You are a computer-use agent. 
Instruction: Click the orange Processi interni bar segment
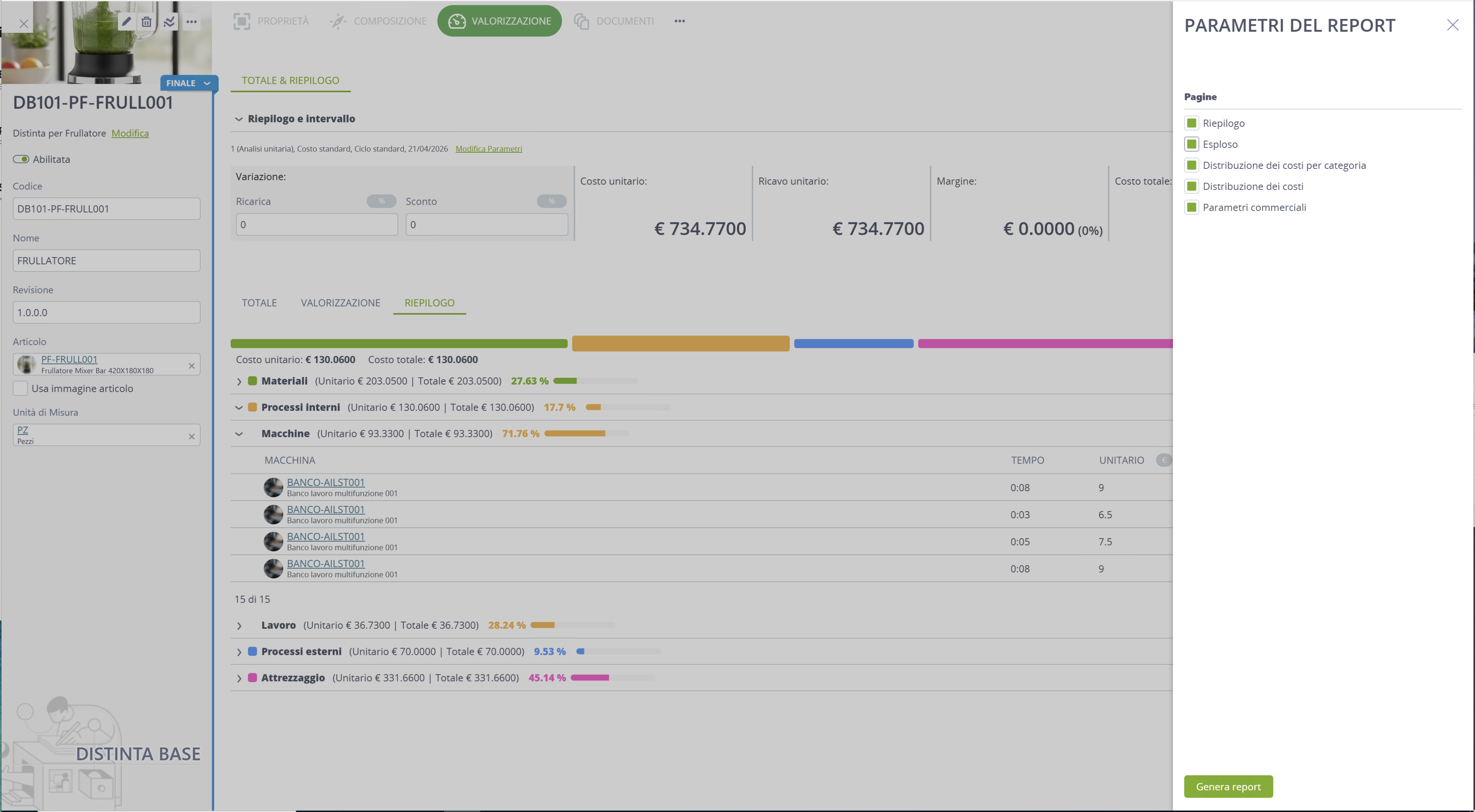[x=680, y=343]
